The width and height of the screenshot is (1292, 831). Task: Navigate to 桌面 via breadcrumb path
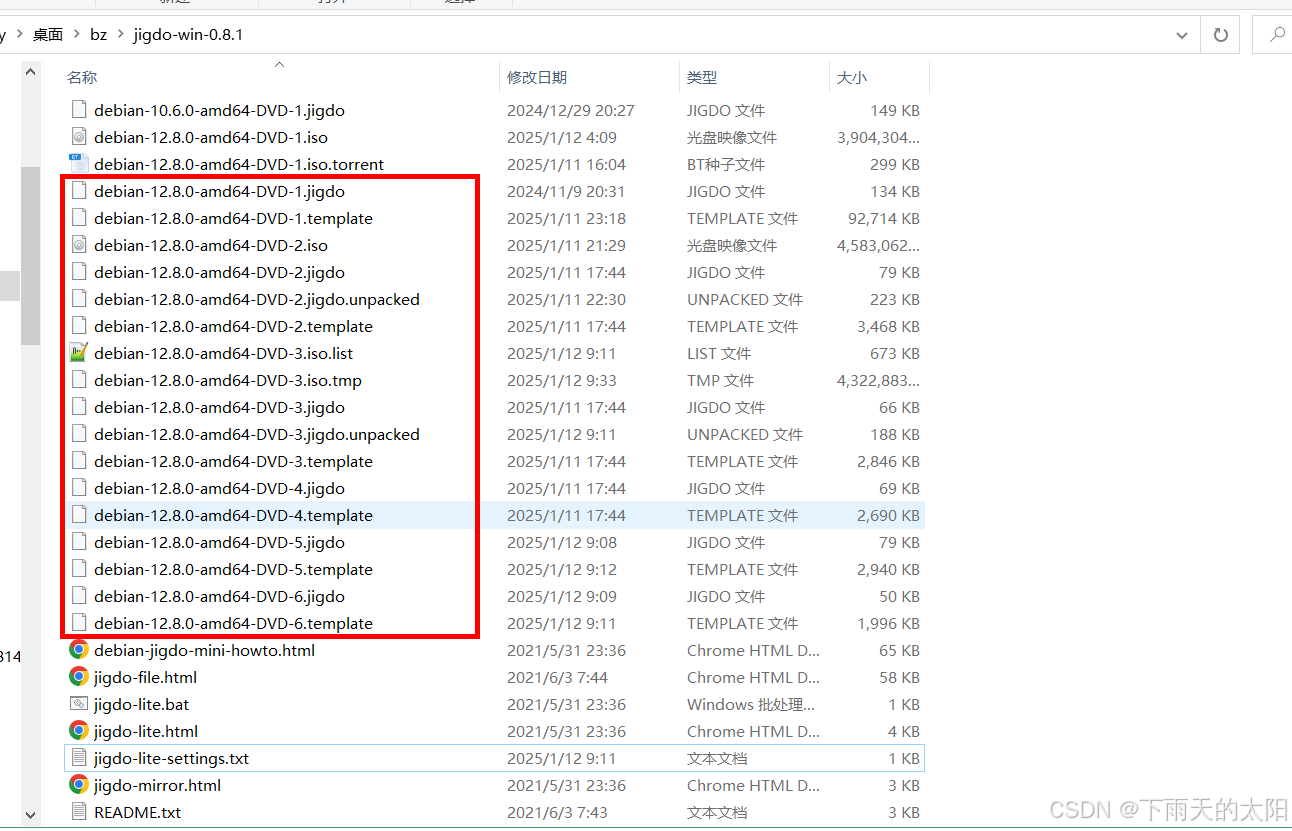pos(46,34)
